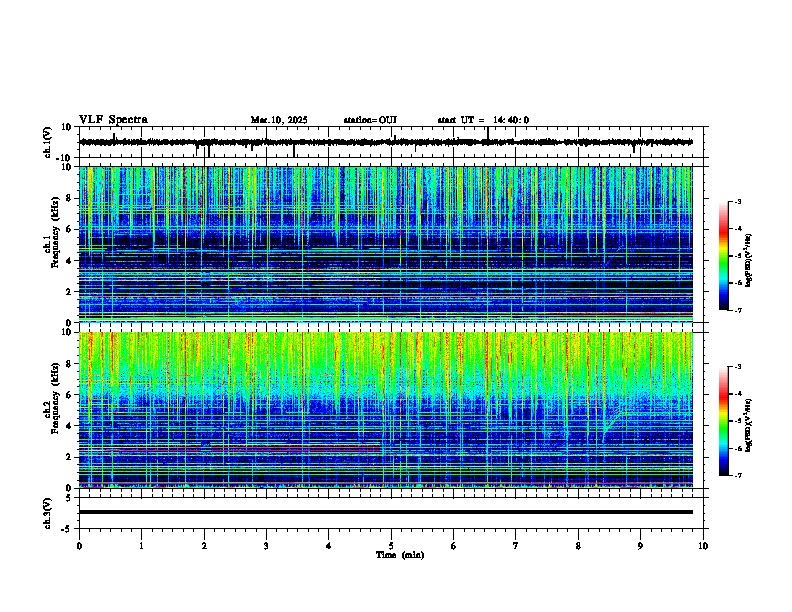Click the ch.2 colorbar "log(PSD)(V²/Hz)" label

click(x=749, y=426)
